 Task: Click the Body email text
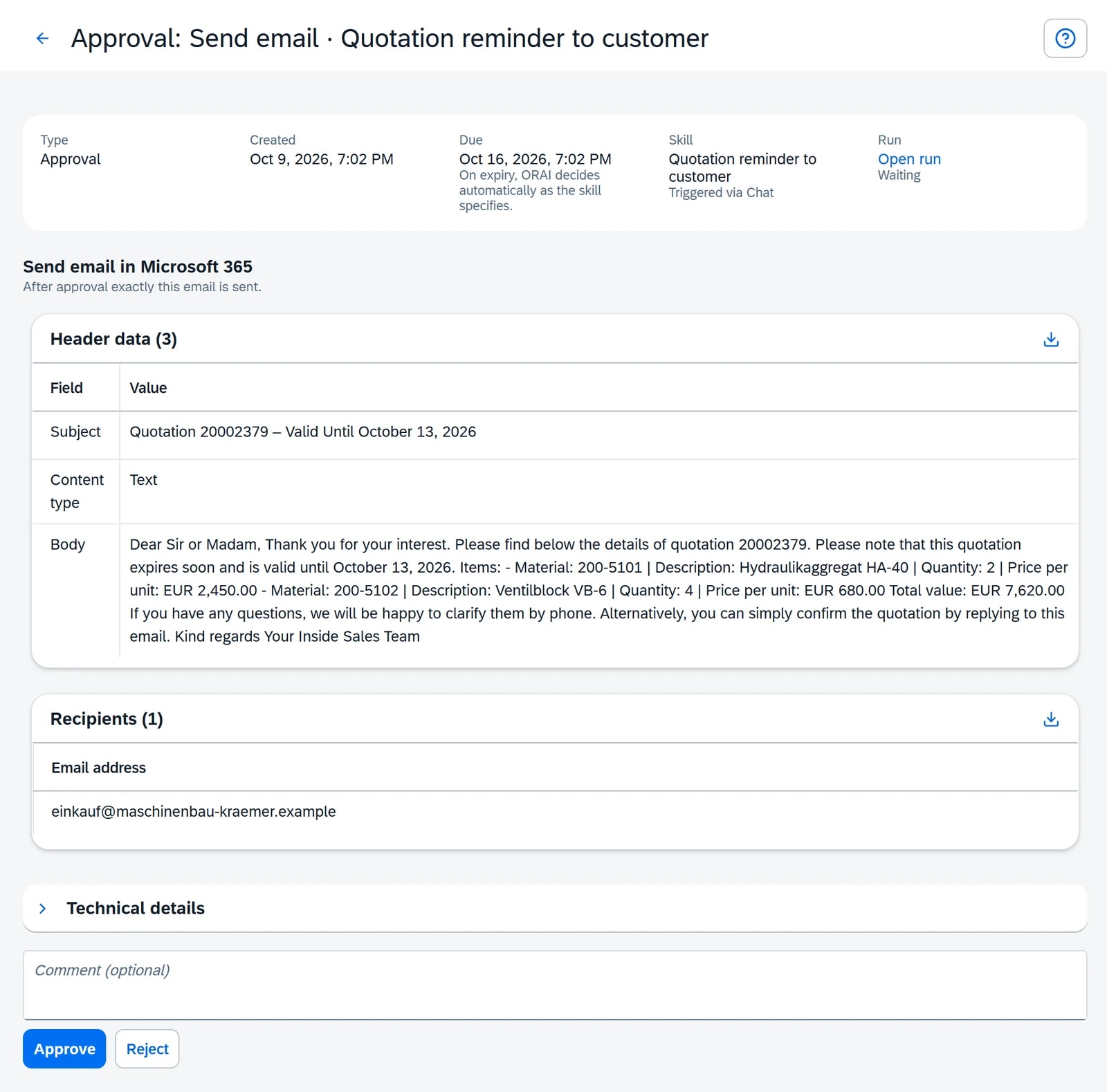click(x=598, y=590)
